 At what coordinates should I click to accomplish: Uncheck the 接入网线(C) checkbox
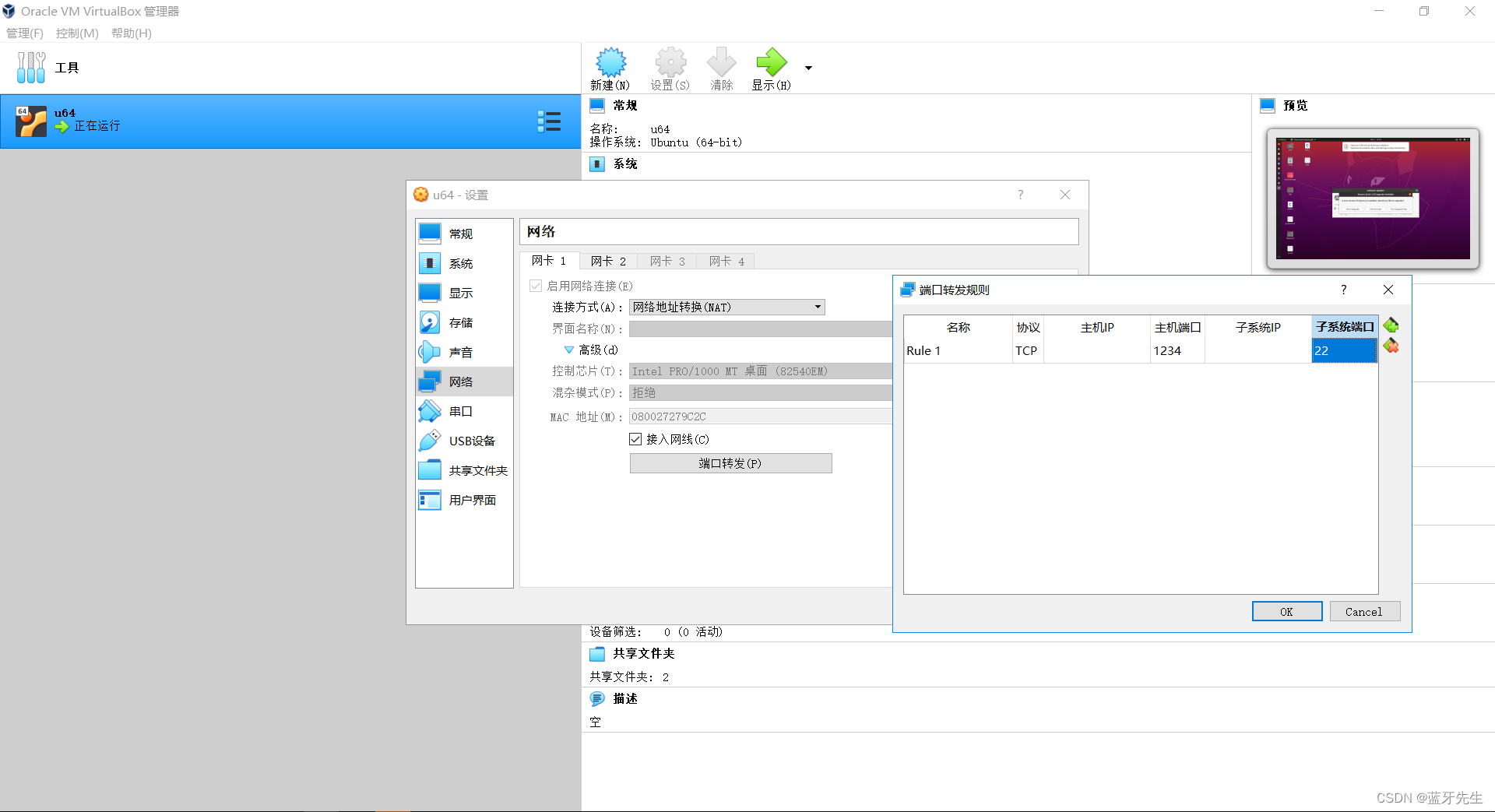click(x=635, y=438)
